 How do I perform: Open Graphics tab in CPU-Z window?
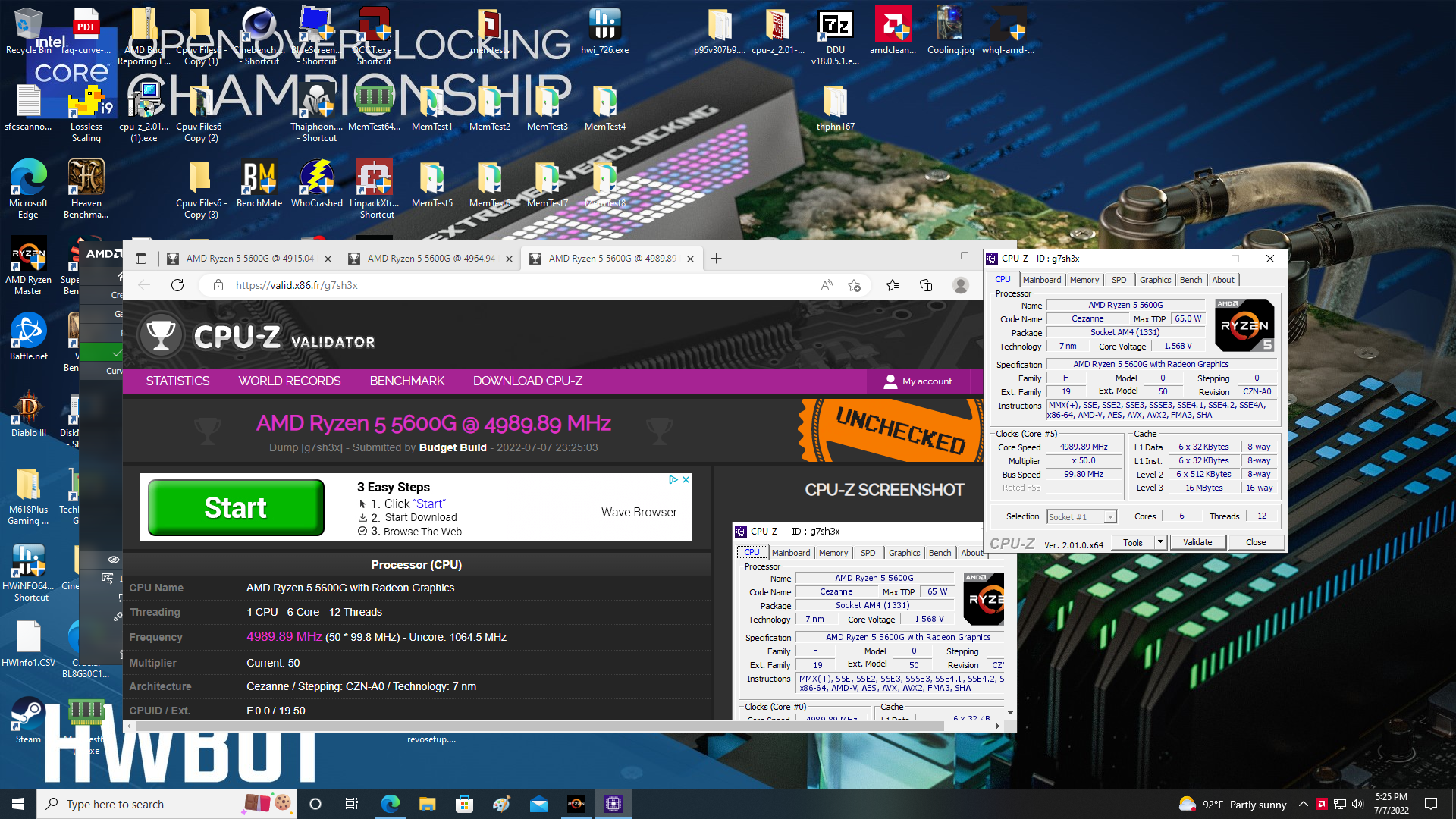[1155, 280]
